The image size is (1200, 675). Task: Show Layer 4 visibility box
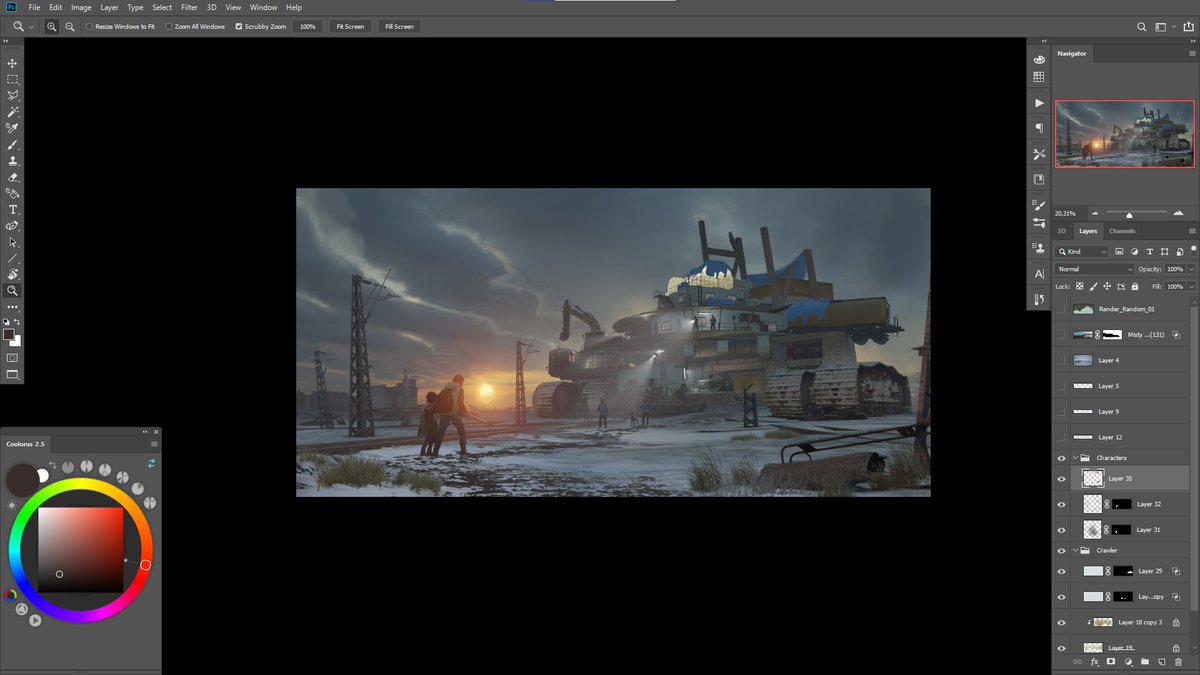(x=1062, y=360)
